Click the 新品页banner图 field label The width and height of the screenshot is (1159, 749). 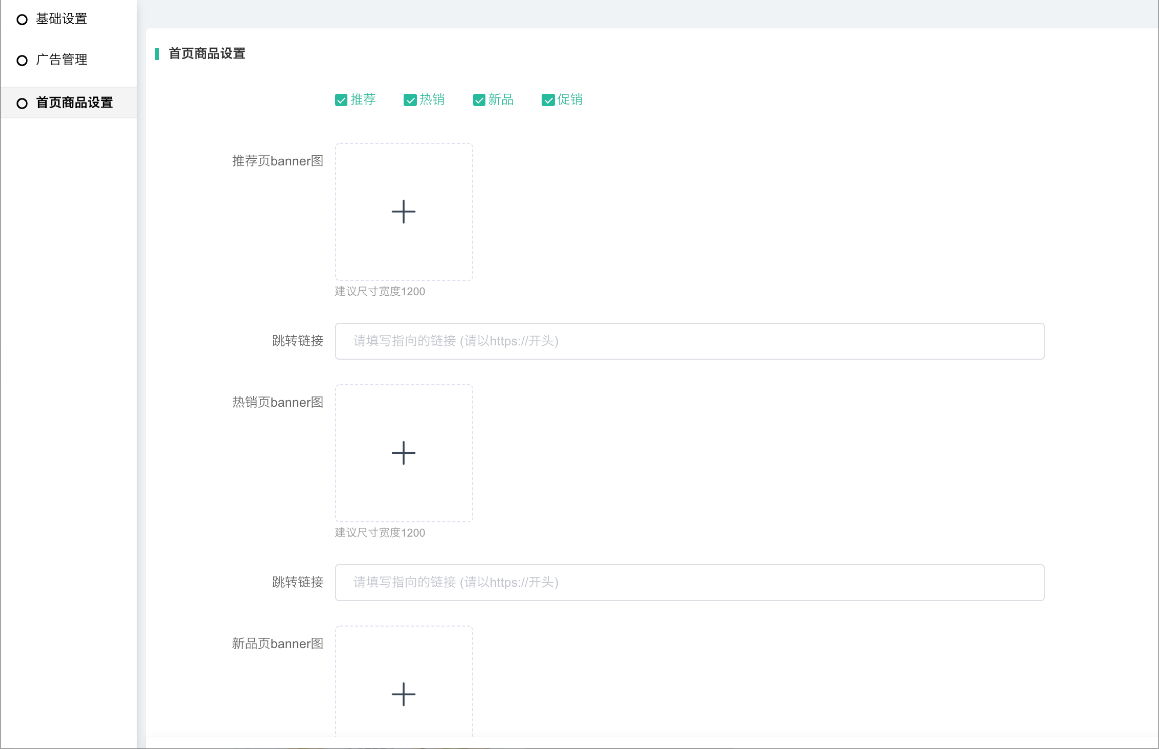tap(277, 643)
